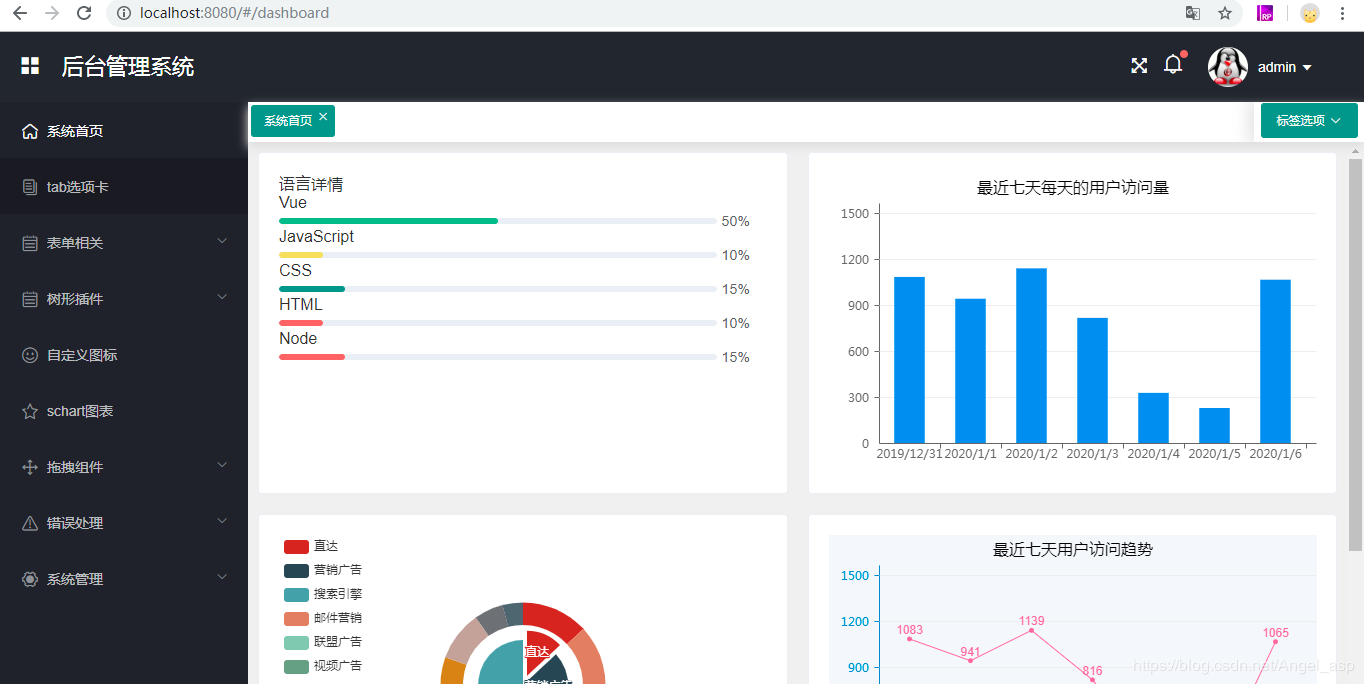Screen dimensions: 1364x684
Task: Expand the 表单相关 submenu chevron
Action: tap(222, 241)
